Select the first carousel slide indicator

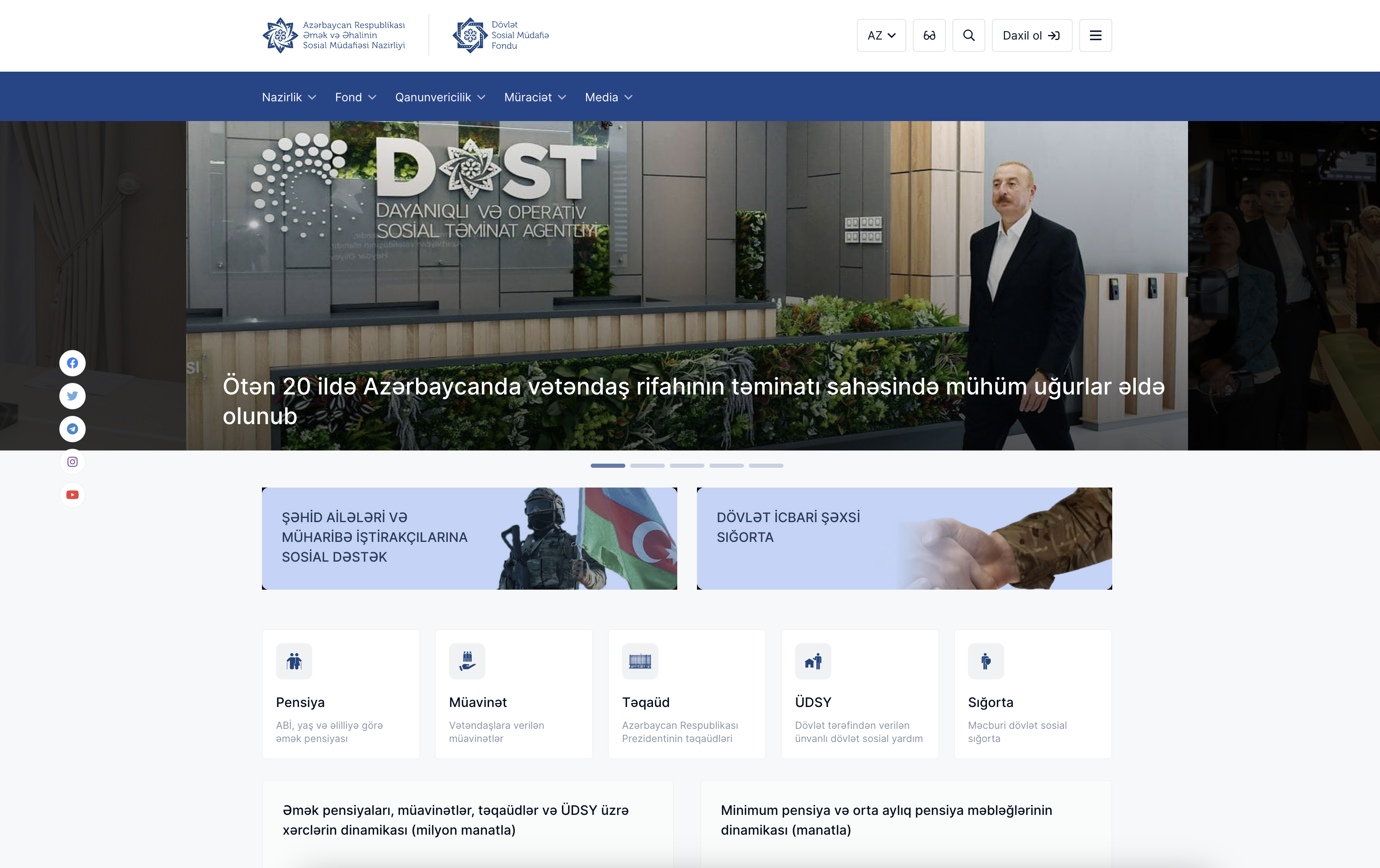coord(608,466)
